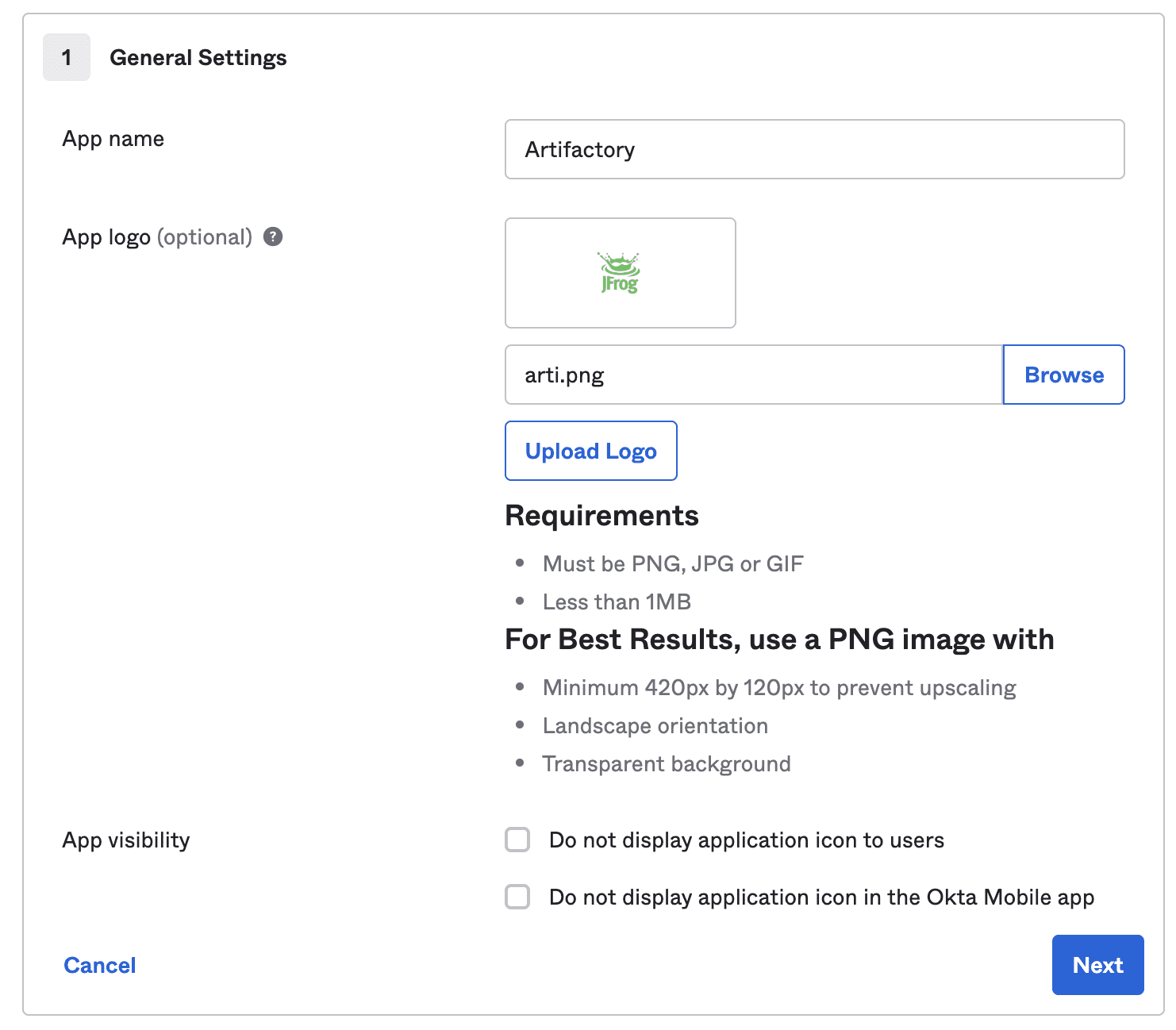
Task: Click the 'App logo (optional)' label
Action: pyautogui.click(x=157, y=237)
